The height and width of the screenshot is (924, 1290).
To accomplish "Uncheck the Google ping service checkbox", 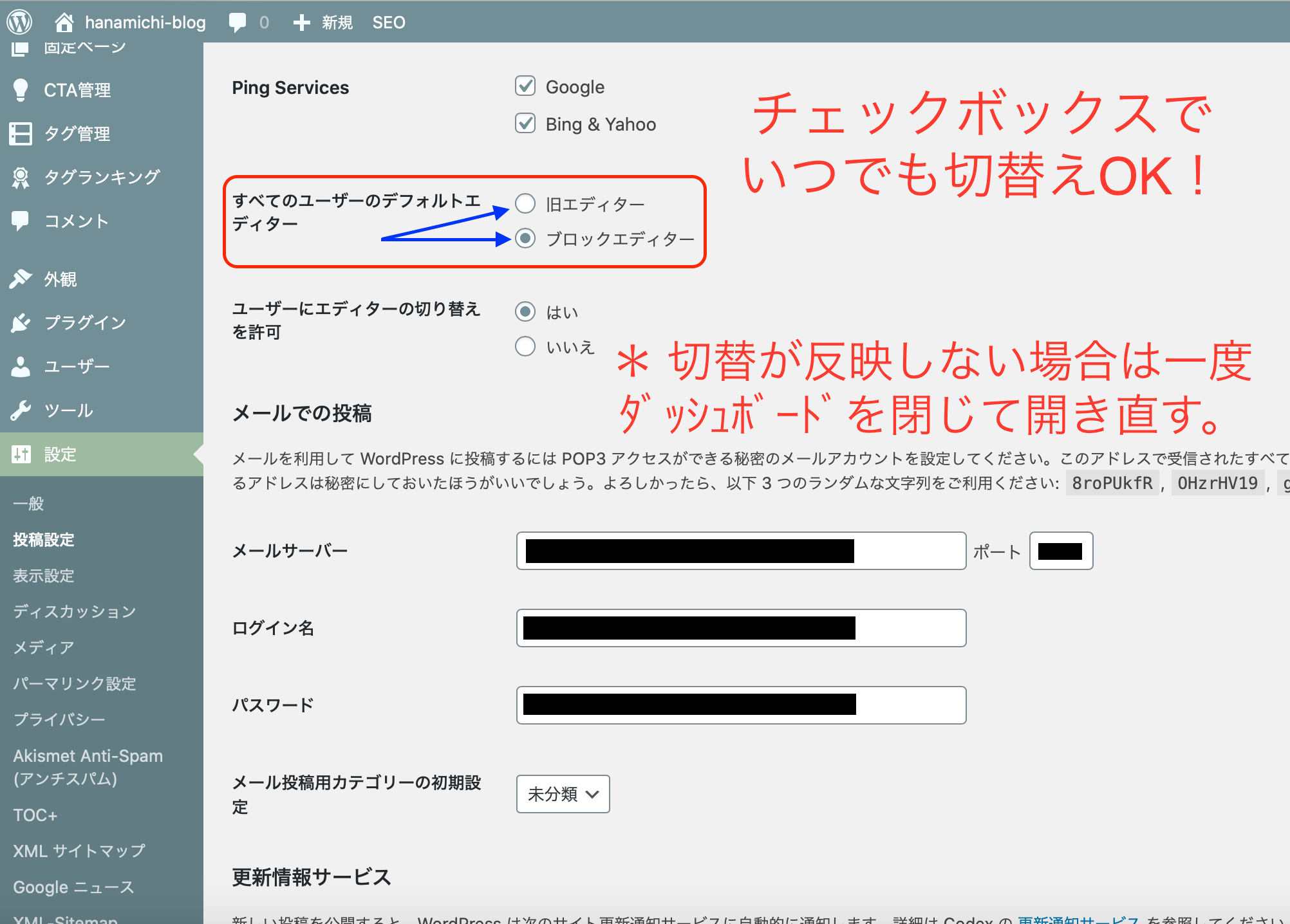I will tap(525, 86).
